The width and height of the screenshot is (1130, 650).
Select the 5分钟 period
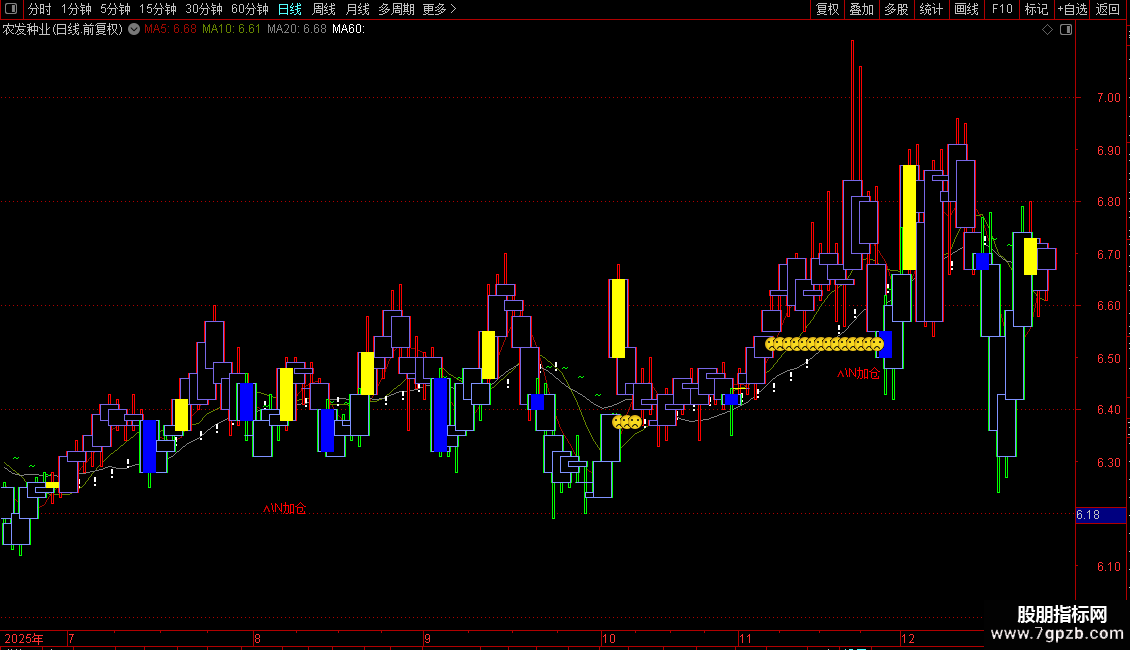click(x=115, y=9)
